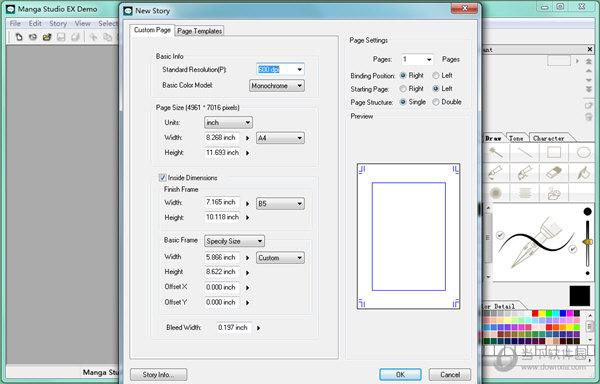Click the Finish Frame Width 7.165 inch field
Viewport: 600px width, 384px height.
click(222, 202)
